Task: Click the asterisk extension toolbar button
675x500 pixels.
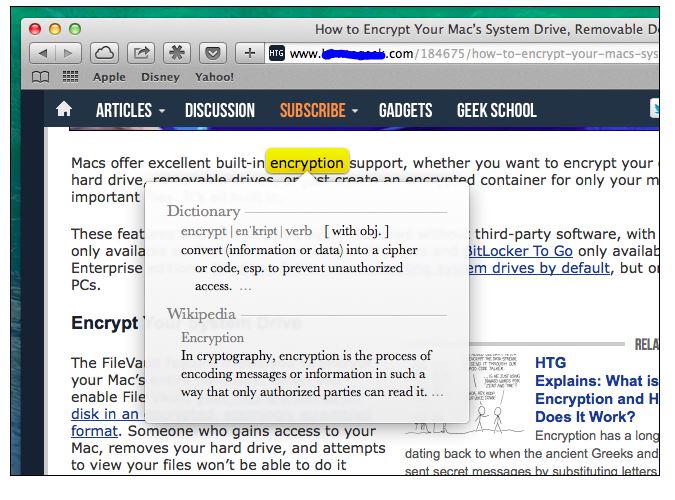Action: [x=177, y=53]
